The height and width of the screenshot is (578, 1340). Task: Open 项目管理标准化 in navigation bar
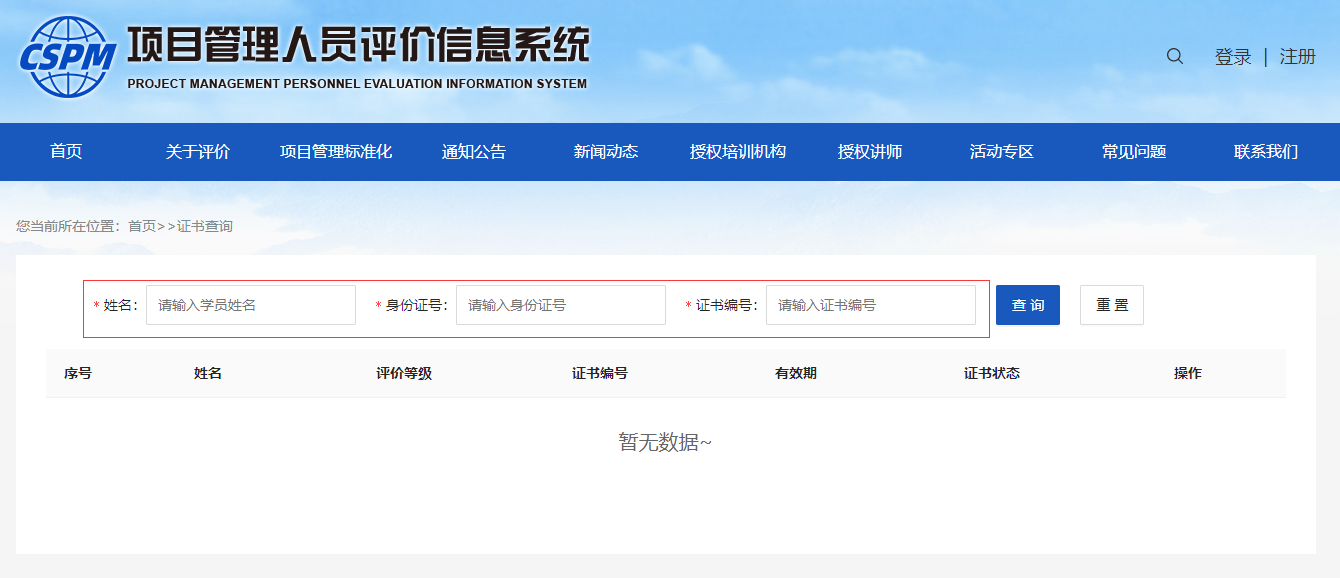point(336,152)
